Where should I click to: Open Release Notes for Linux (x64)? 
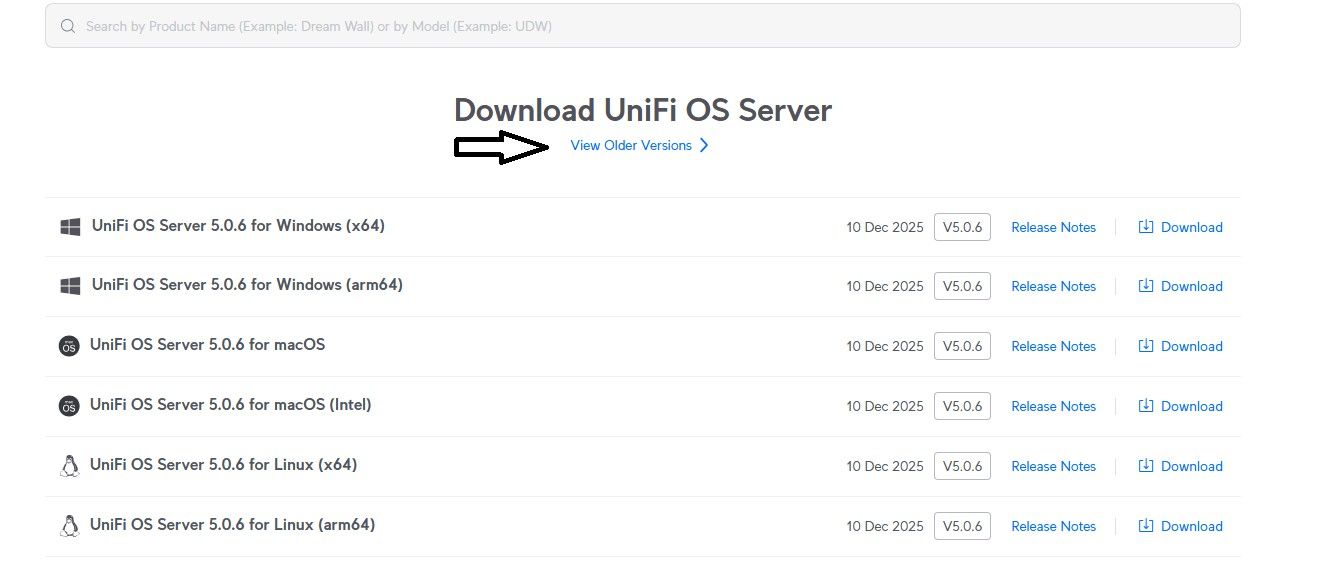[x=1053, y=466]
